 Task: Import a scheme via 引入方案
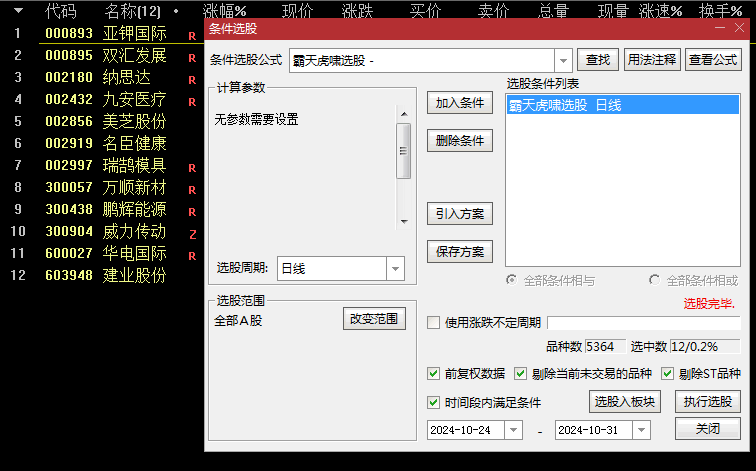(460, 214)
